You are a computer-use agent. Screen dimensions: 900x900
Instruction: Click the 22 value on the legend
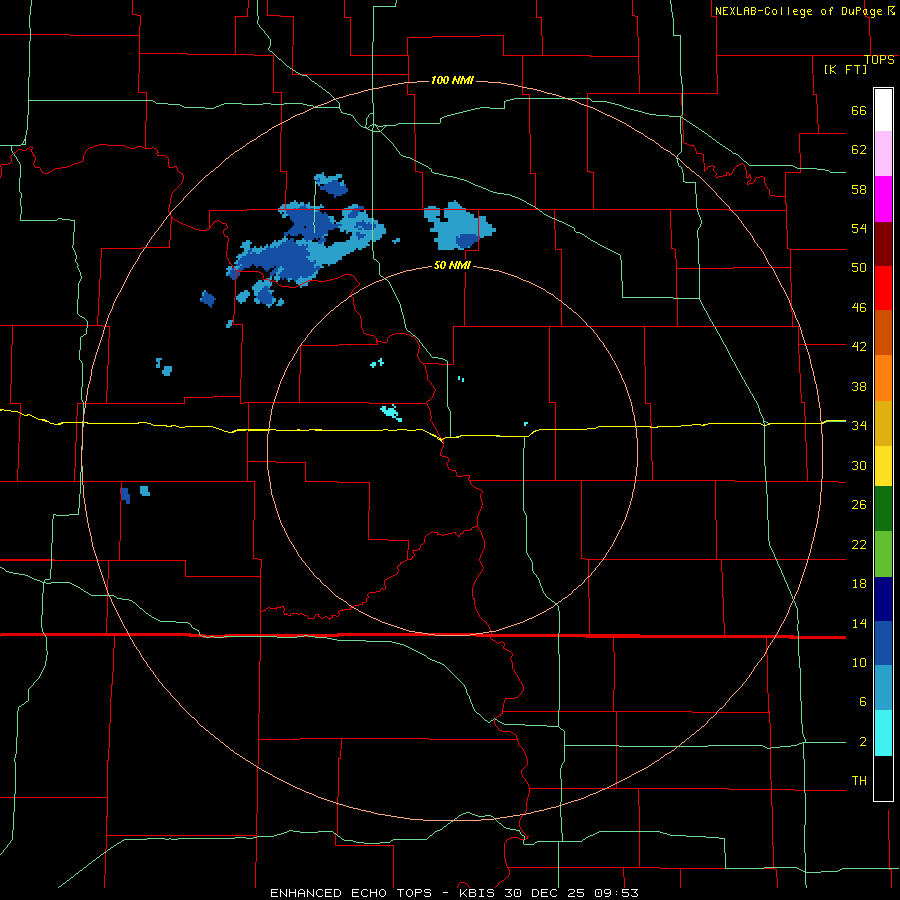point(859,544)
